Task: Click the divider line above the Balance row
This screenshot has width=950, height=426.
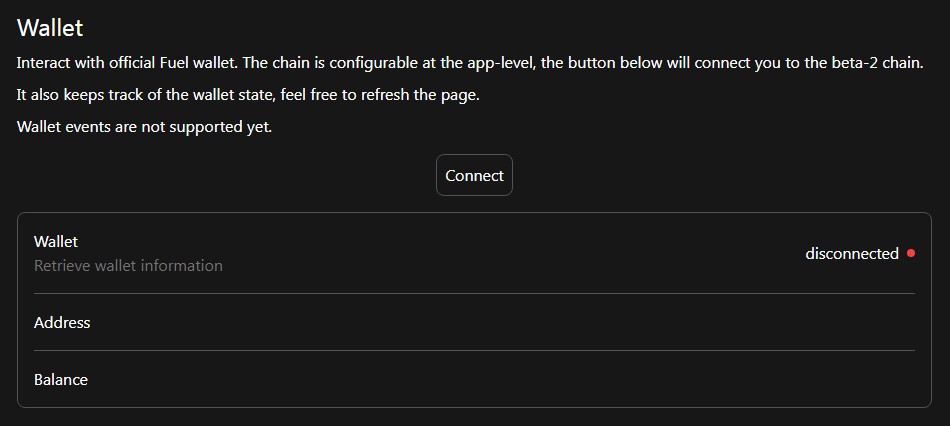Action: click(474, 351)
